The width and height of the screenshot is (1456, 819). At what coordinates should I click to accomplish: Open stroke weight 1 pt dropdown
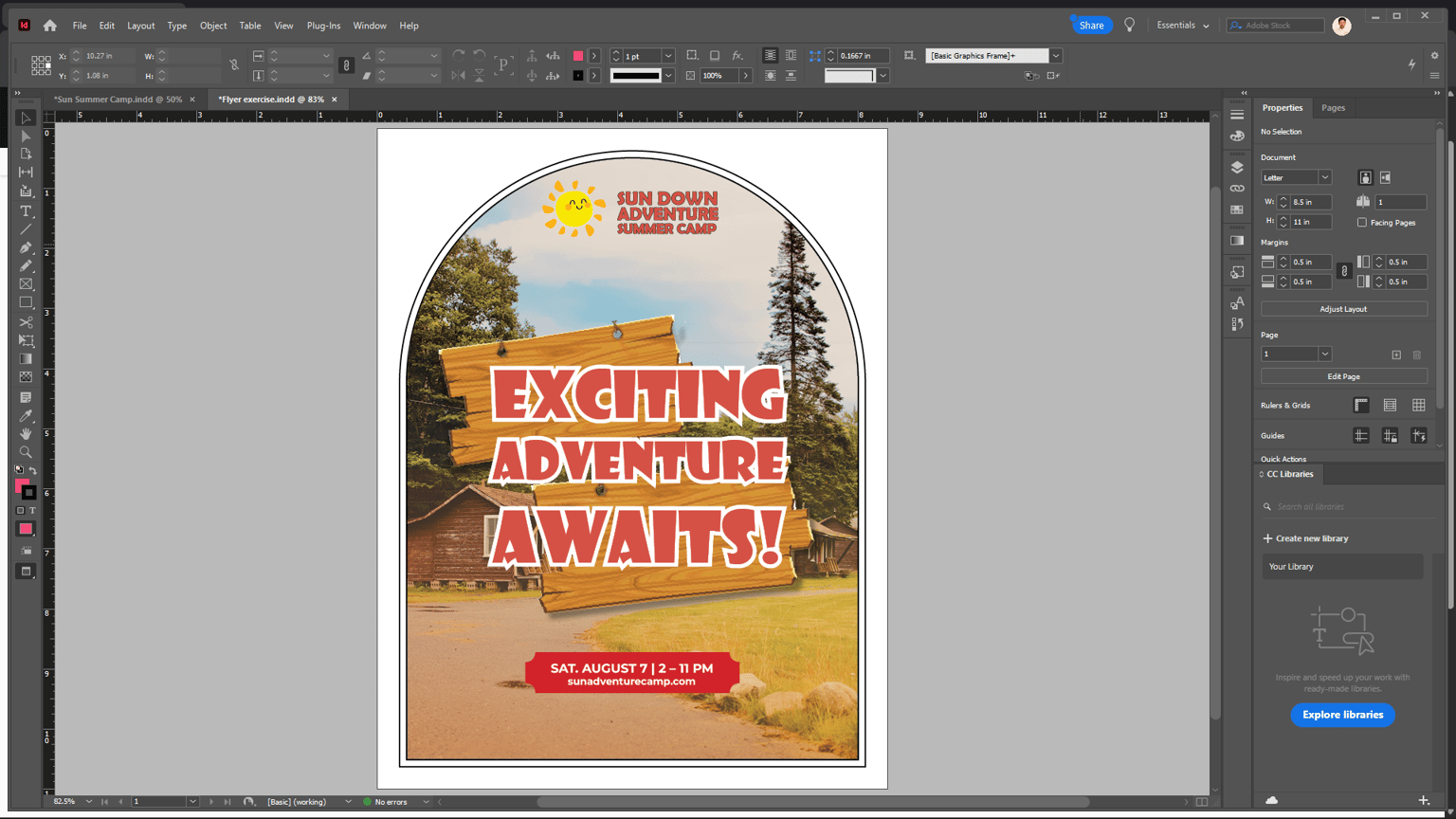coord(668,56)
